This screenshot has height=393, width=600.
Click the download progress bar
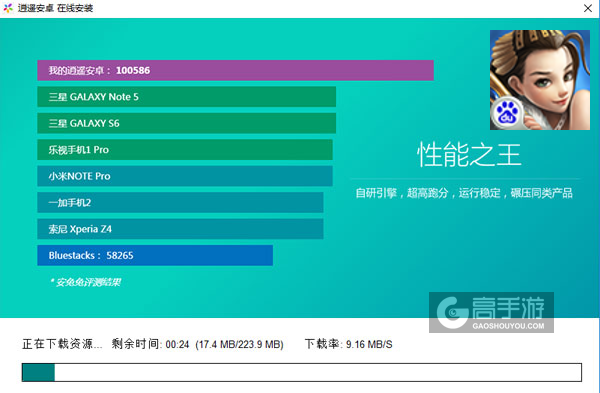(302, 372)
